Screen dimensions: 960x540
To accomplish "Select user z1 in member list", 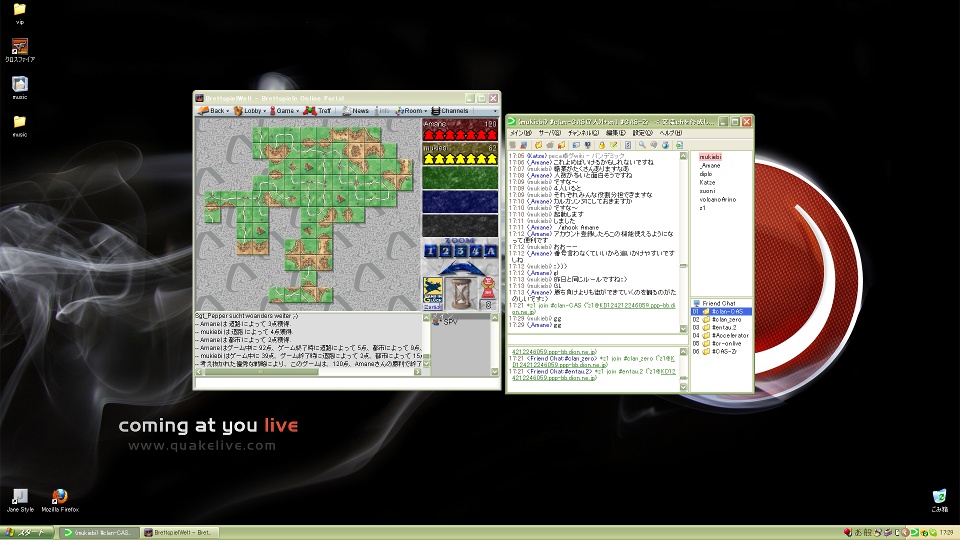I will click(702, 208).
